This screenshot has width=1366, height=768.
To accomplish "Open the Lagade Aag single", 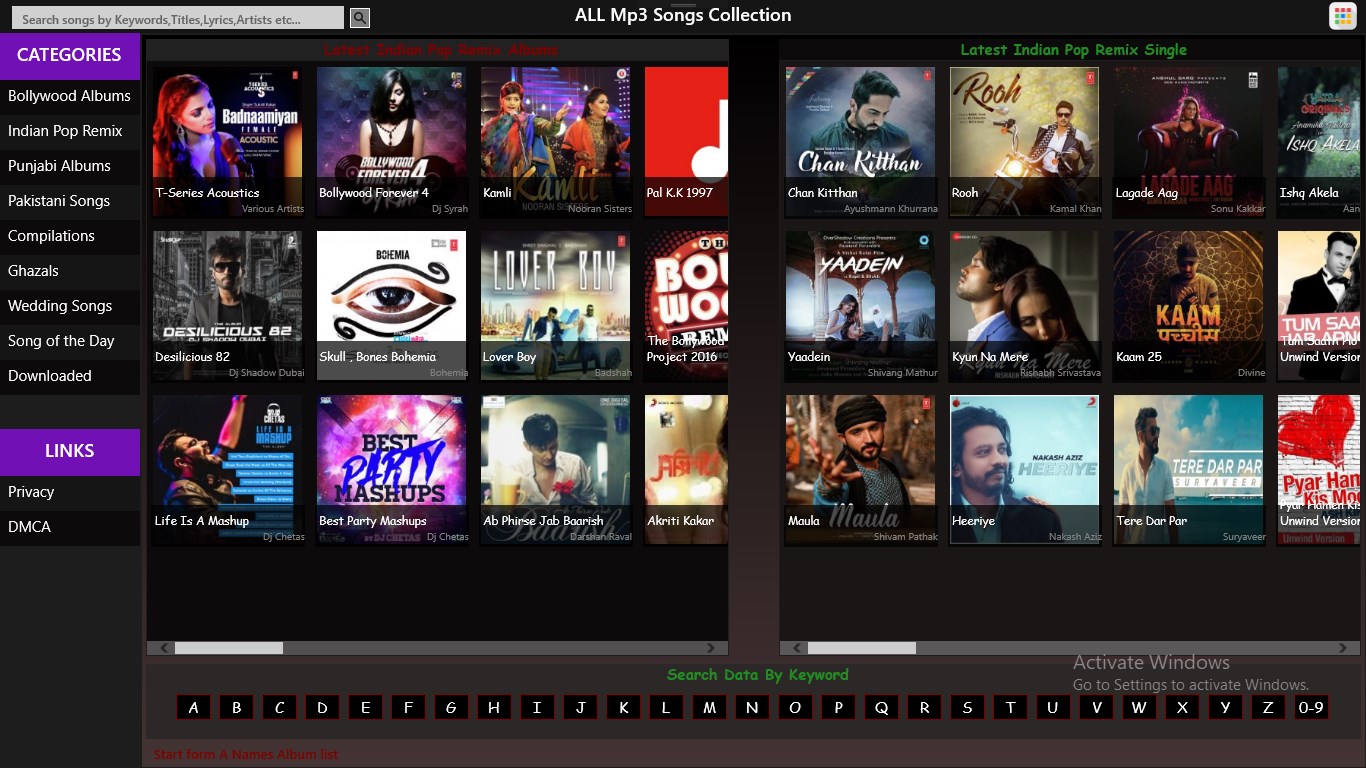I will [x=1188, y=142].
